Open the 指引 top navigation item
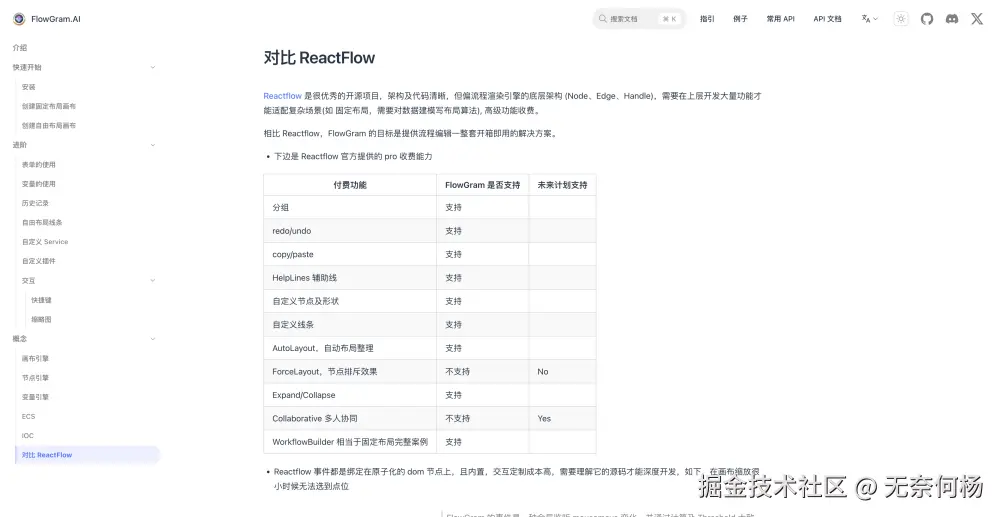This screenshot has width=1000, height=517. point(707,19)
